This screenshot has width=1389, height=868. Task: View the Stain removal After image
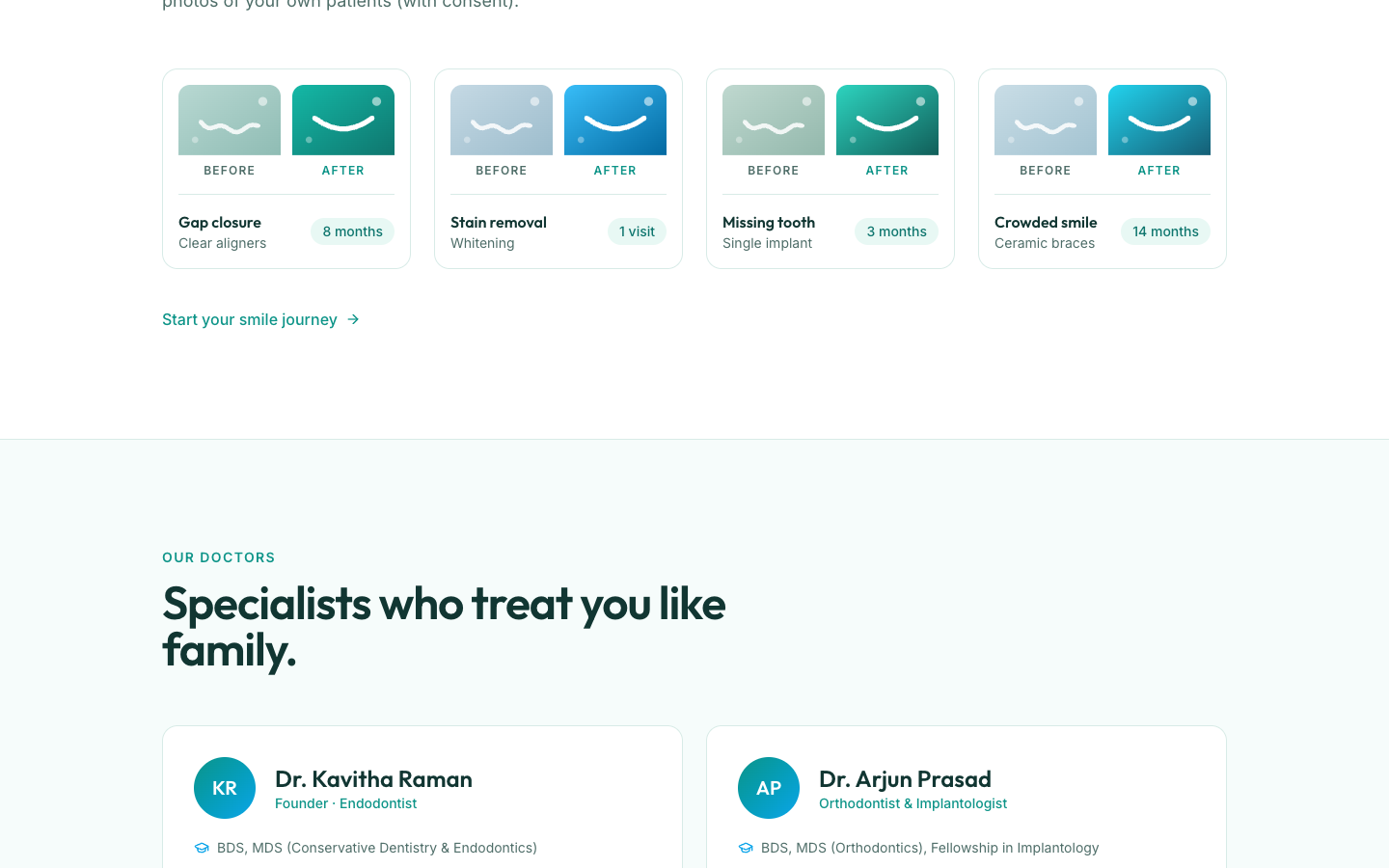pos(615,120)
